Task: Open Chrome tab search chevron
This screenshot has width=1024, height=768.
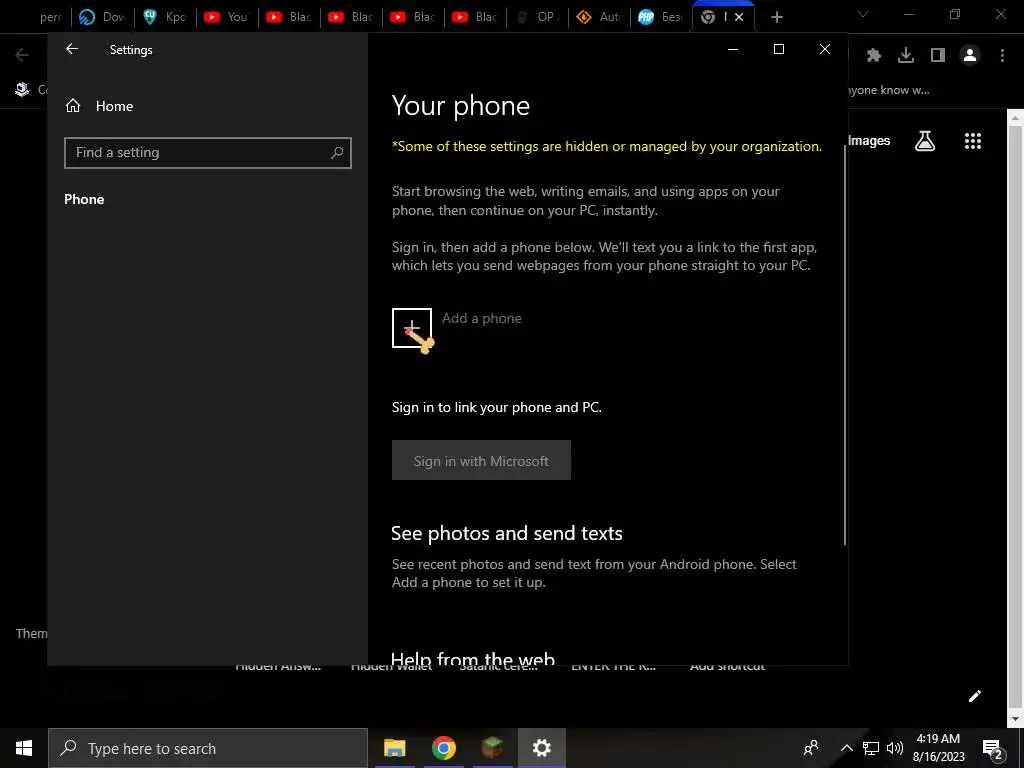Action: (x=863, y=14)
